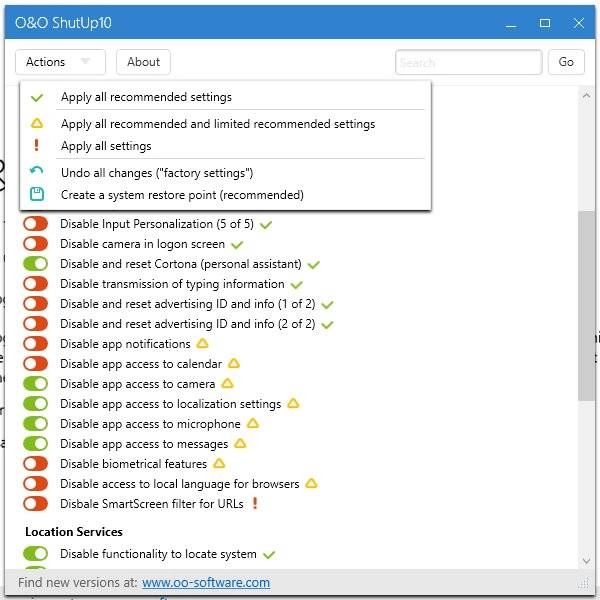Click the save disk icon for restore point
The image size is (600, 600).
click(37, 194)
